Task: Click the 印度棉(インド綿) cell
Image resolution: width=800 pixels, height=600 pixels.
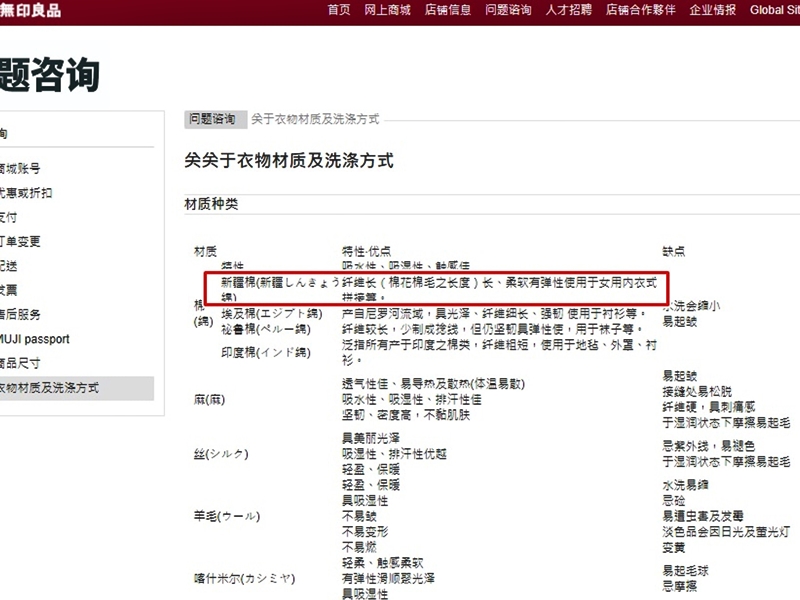Action: 266,353
